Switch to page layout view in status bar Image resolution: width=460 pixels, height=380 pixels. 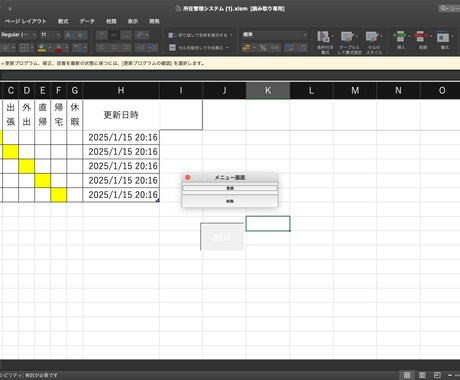[422, 375]
